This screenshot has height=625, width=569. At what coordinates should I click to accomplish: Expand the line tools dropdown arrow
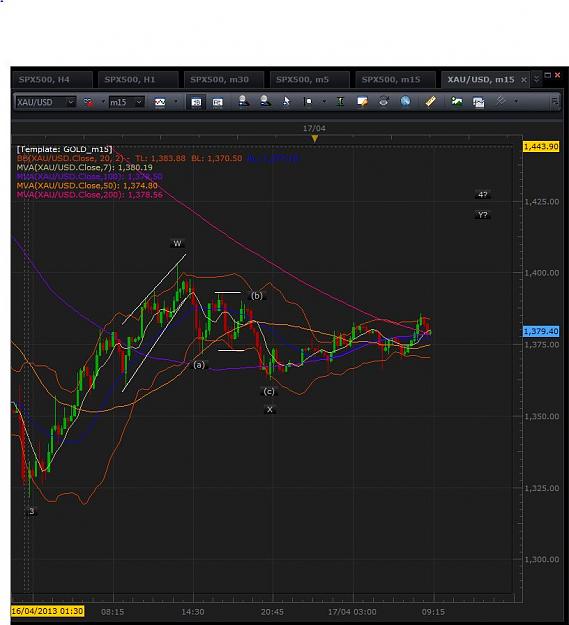tap(516, 102)
